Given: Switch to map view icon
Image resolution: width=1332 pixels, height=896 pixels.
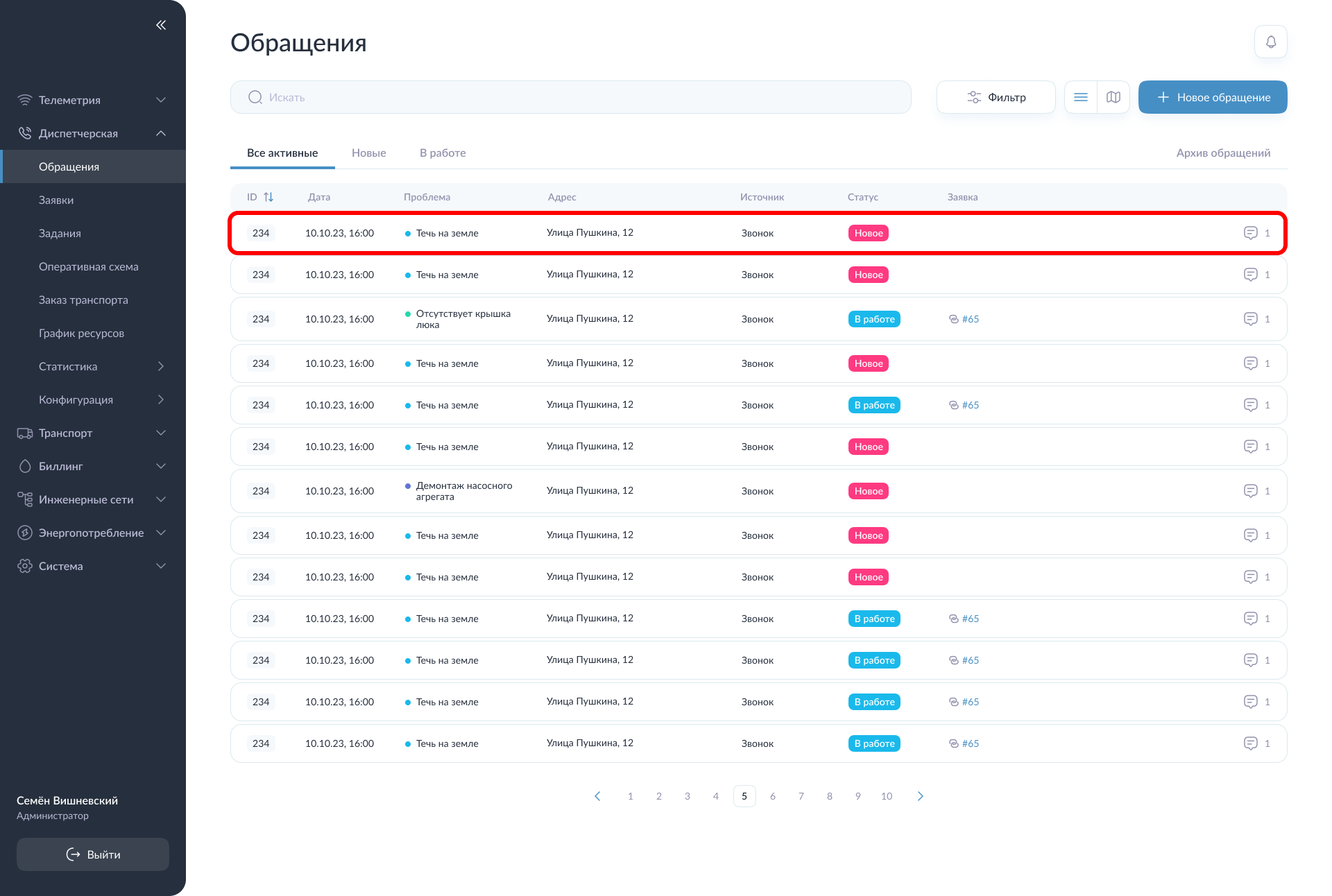Looking at the screenshot, I should [x=1113, y=97].
